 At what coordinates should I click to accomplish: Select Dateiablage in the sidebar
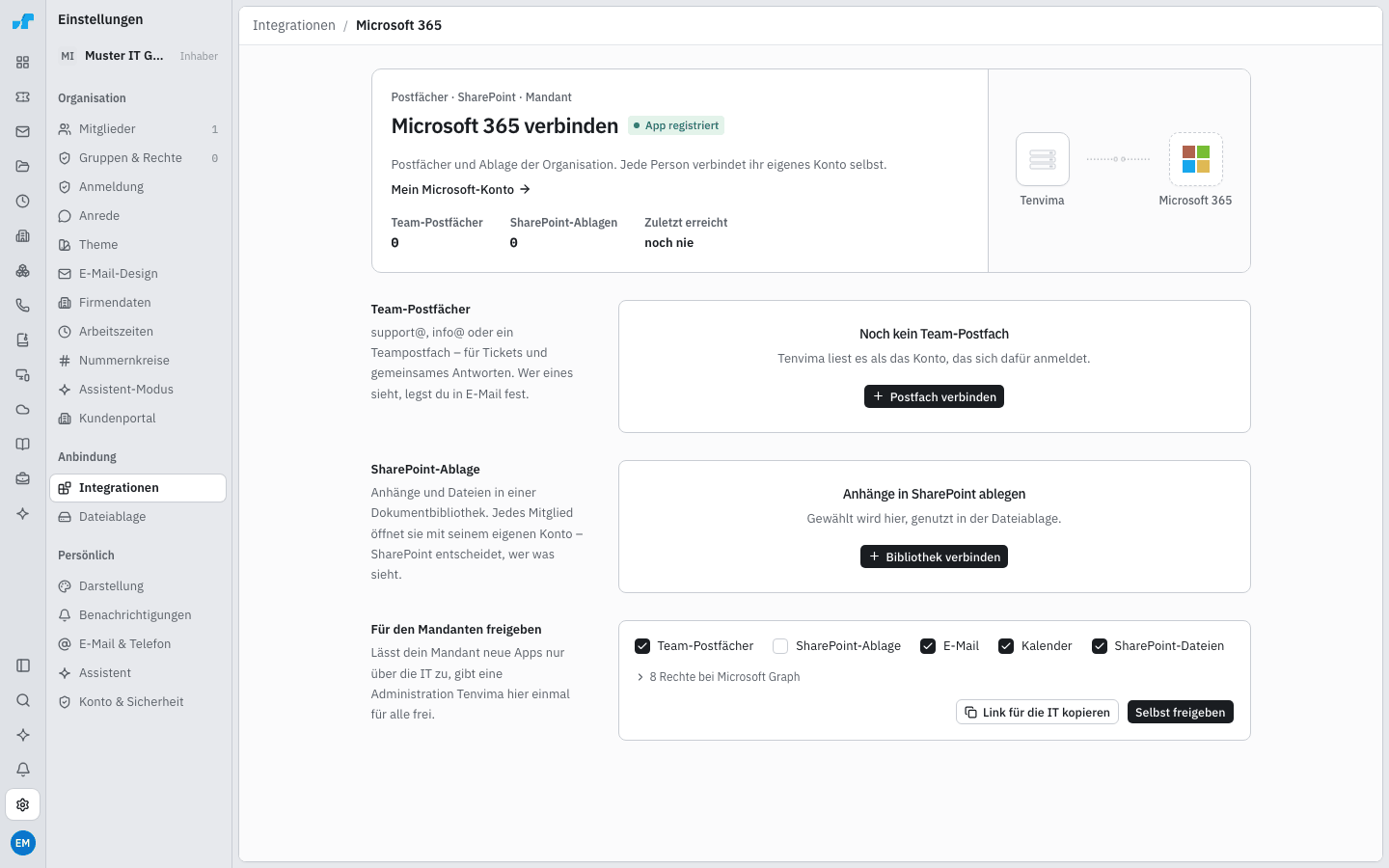click(x=138, y=517)
